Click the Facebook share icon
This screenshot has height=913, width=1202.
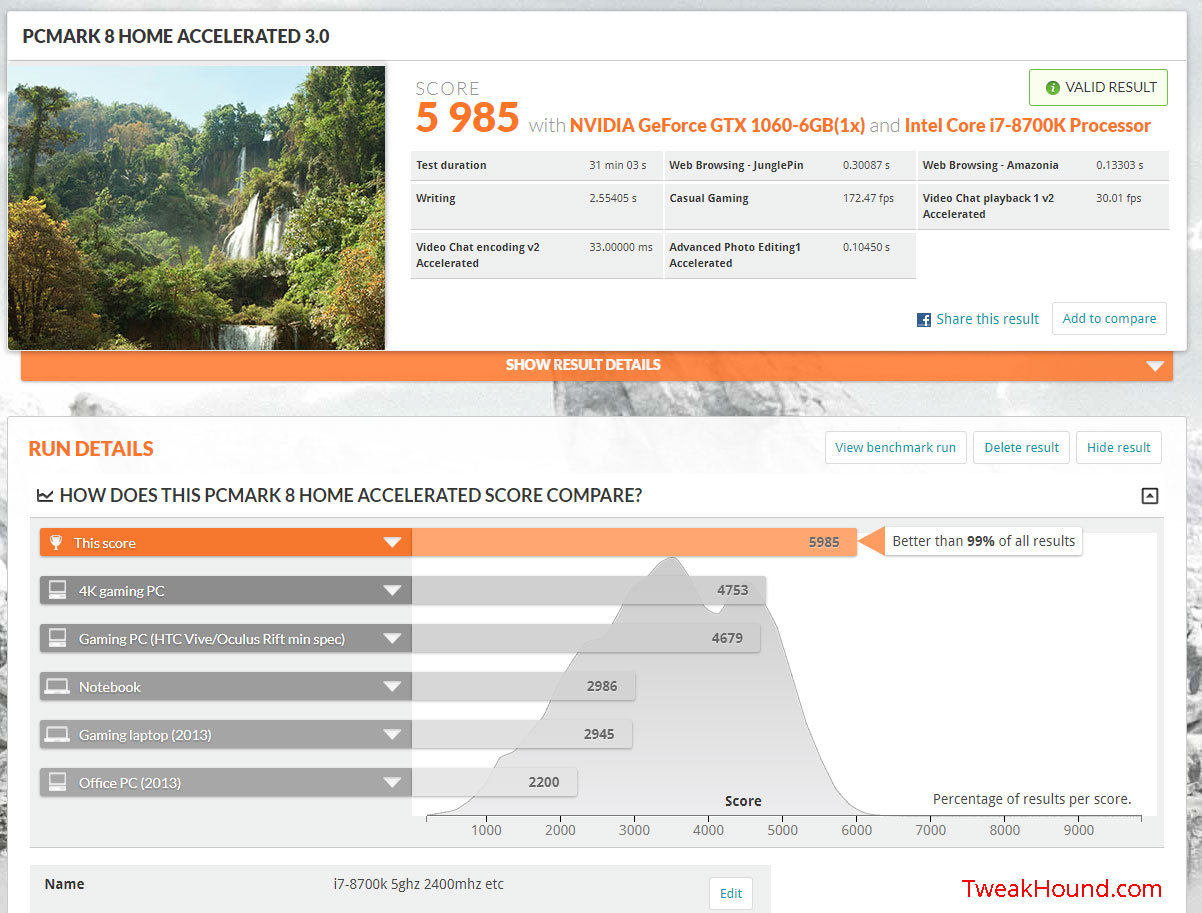point(924,320)
